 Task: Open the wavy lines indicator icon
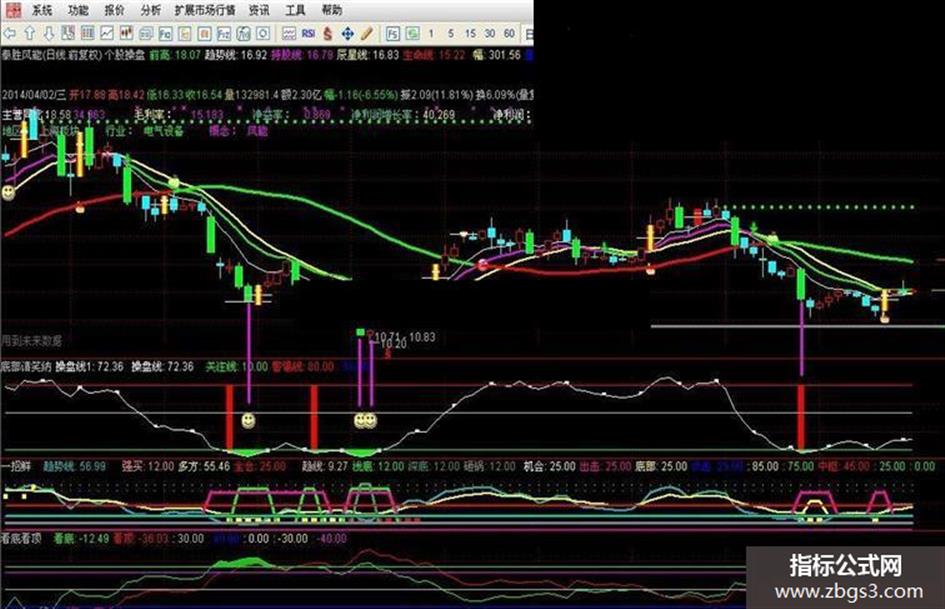coord(289,34)
